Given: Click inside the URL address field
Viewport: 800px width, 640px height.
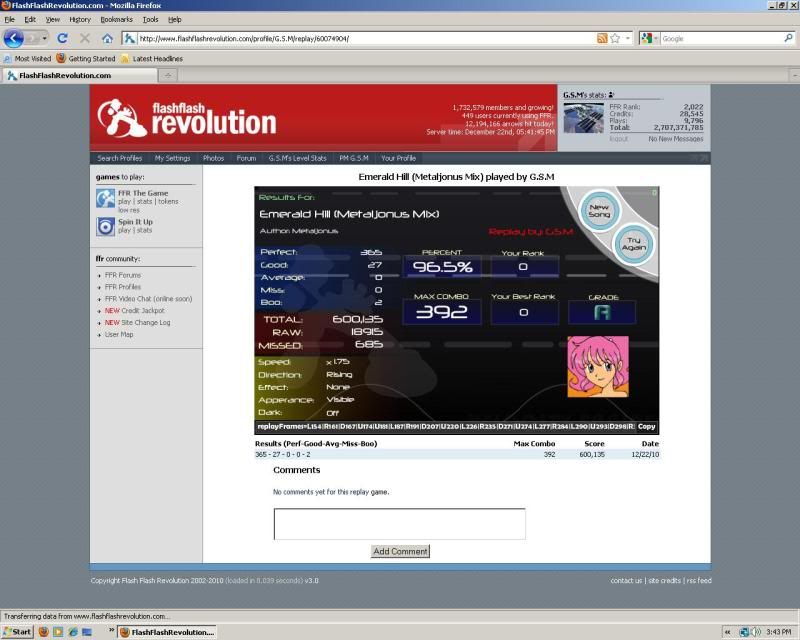Looking at the screenshot, I should coord(365,38).
